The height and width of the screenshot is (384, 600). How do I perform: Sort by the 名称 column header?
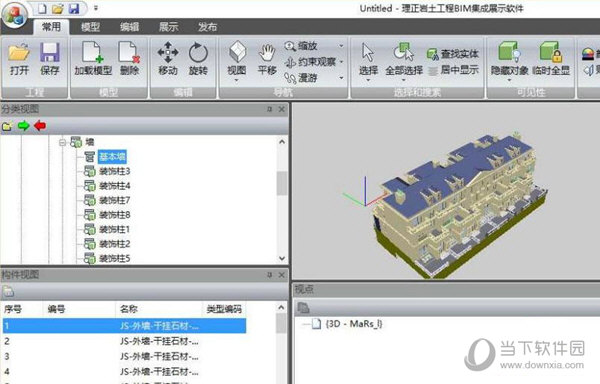(158, 309)
